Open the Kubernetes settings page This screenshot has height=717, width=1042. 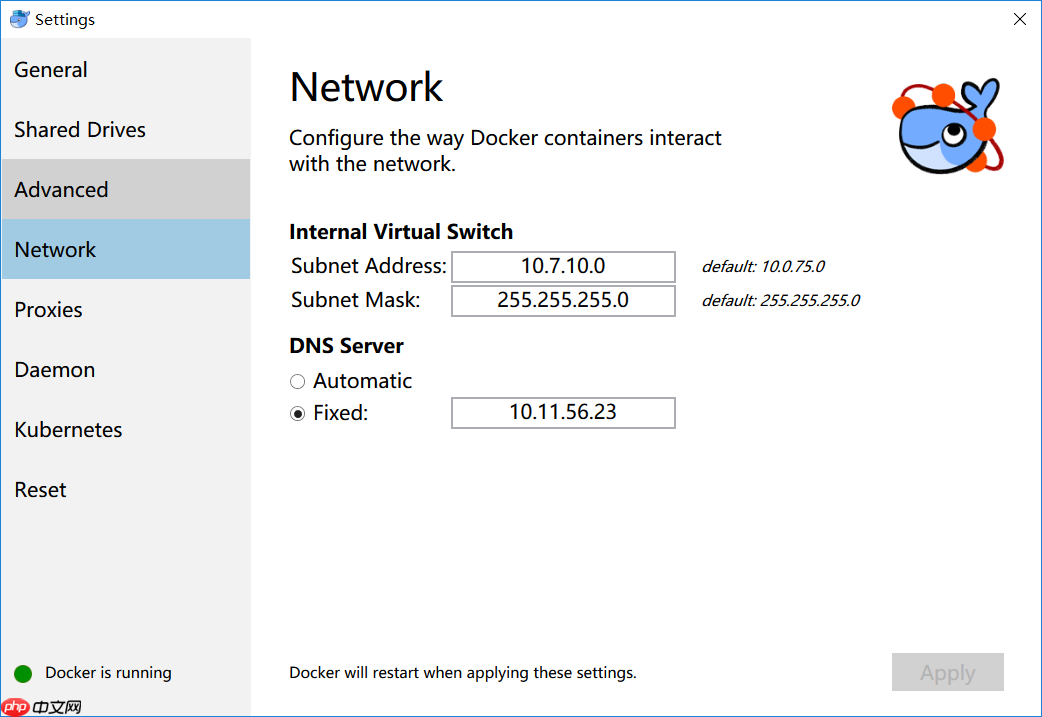click(x=68, y=429)
